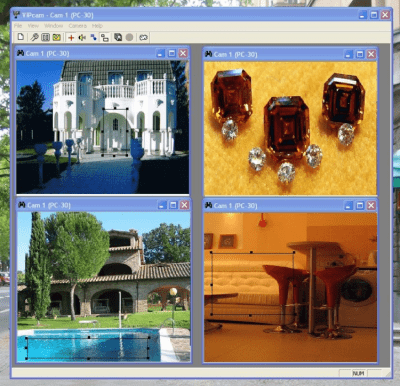Maximize the pool camera window
This screenshot has height=386, width=400.
pos(173,205)
